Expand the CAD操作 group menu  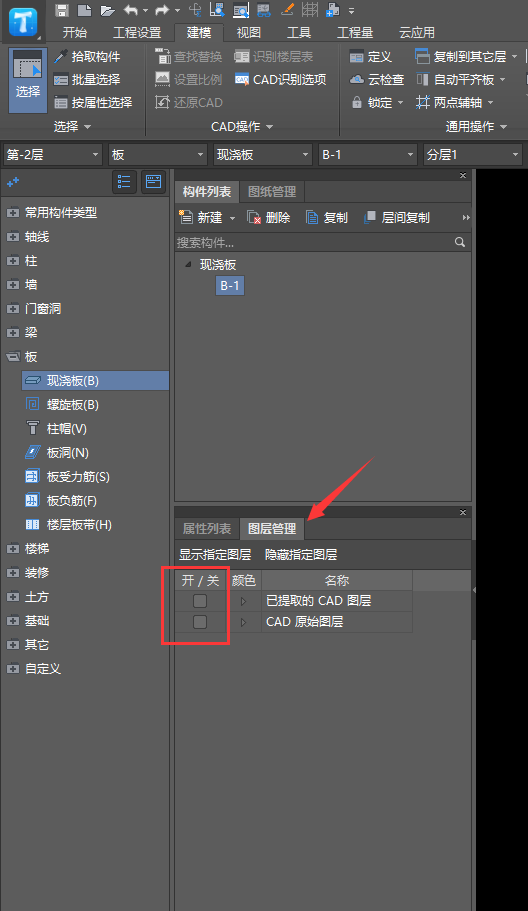coord(269,127)
